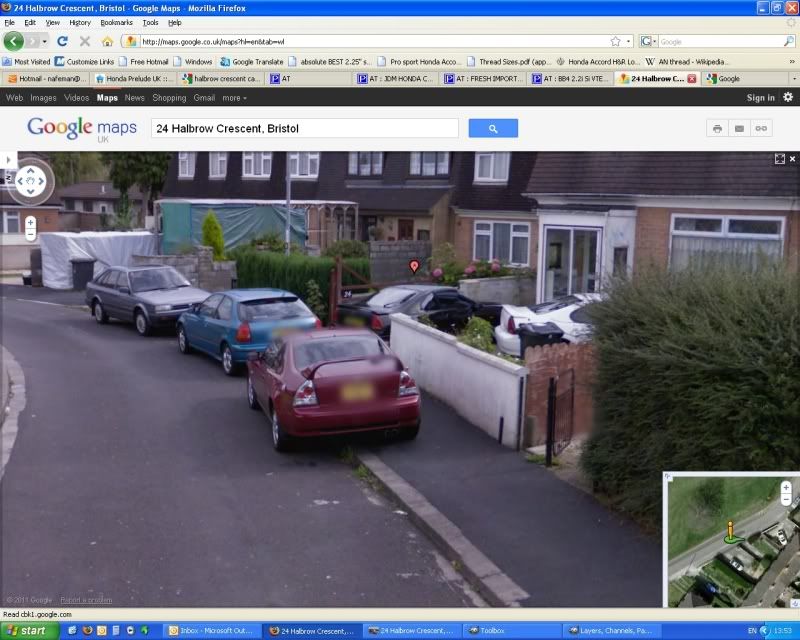Open the Thread Sizes.pdf bookmark

pos(509,62)
